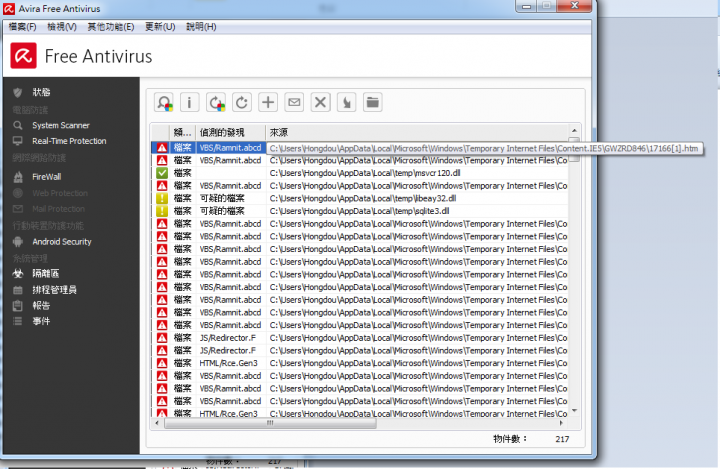Click the 檔案 type cell on the msvcr120.dll row

click(x=182, y=173)
